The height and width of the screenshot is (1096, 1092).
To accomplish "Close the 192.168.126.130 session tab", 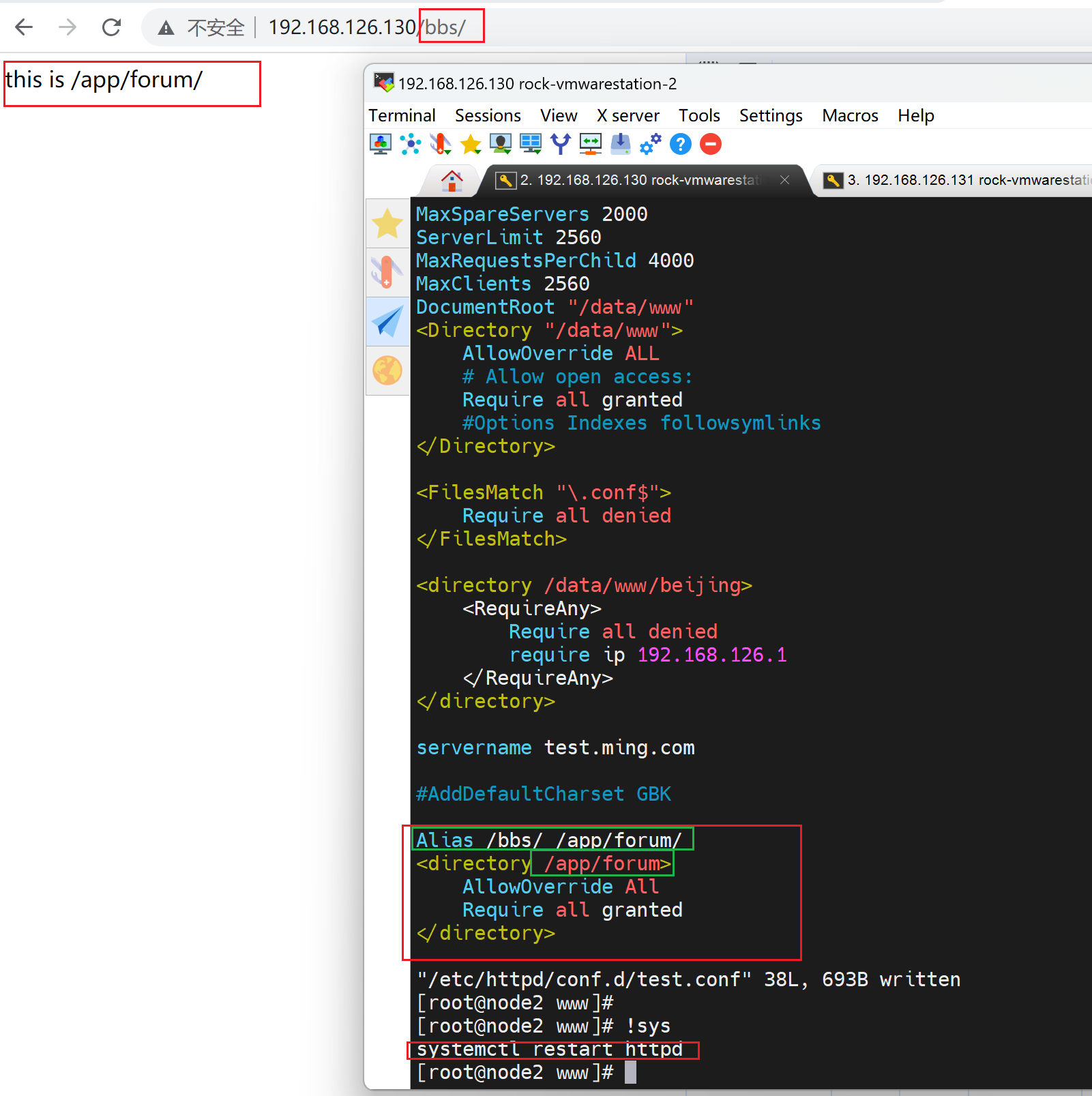I will (x=785, y=180).
